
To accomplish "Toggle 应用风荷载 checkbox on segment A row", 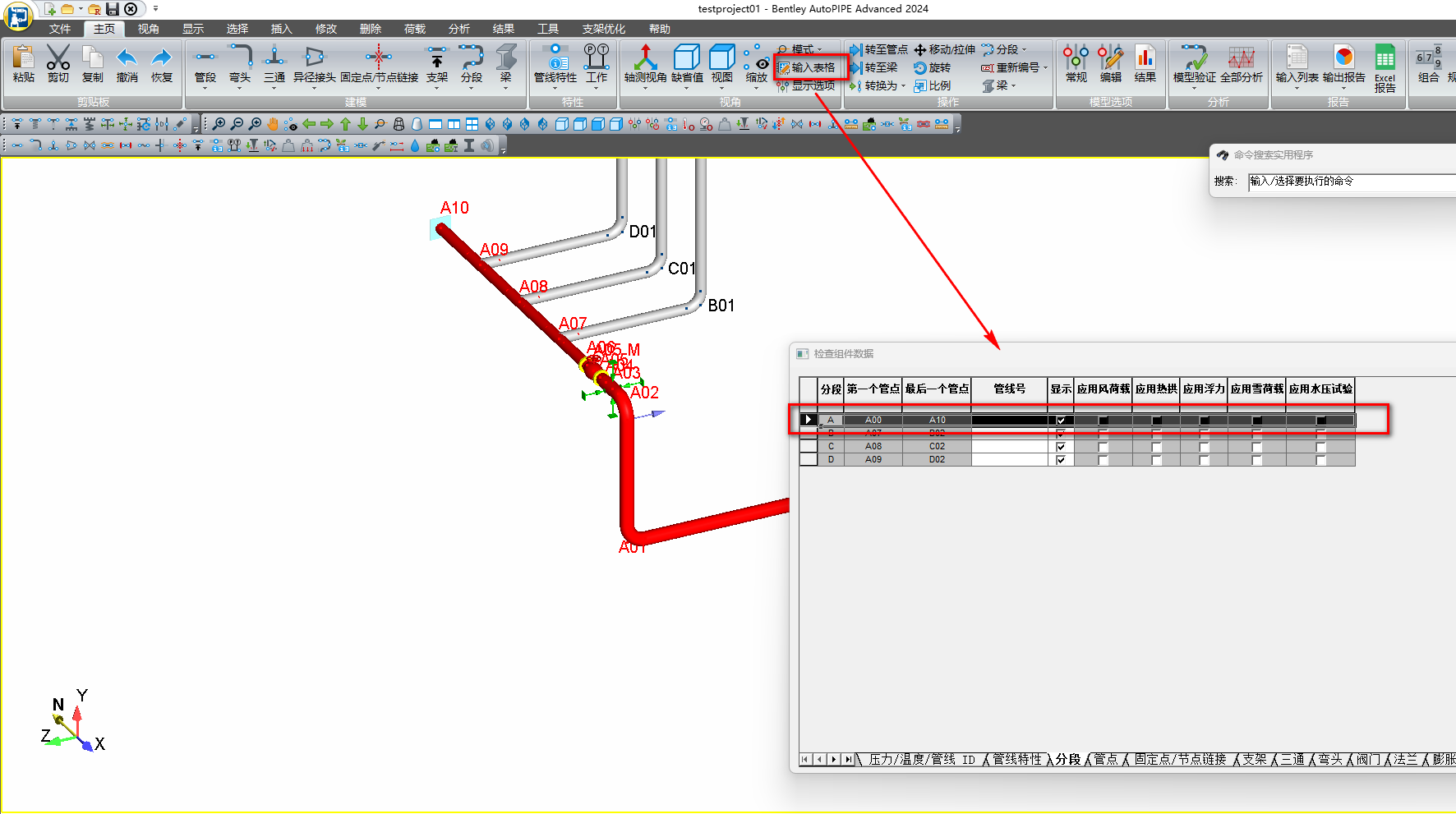I will pyautogui.click(x=1102, y=420).
